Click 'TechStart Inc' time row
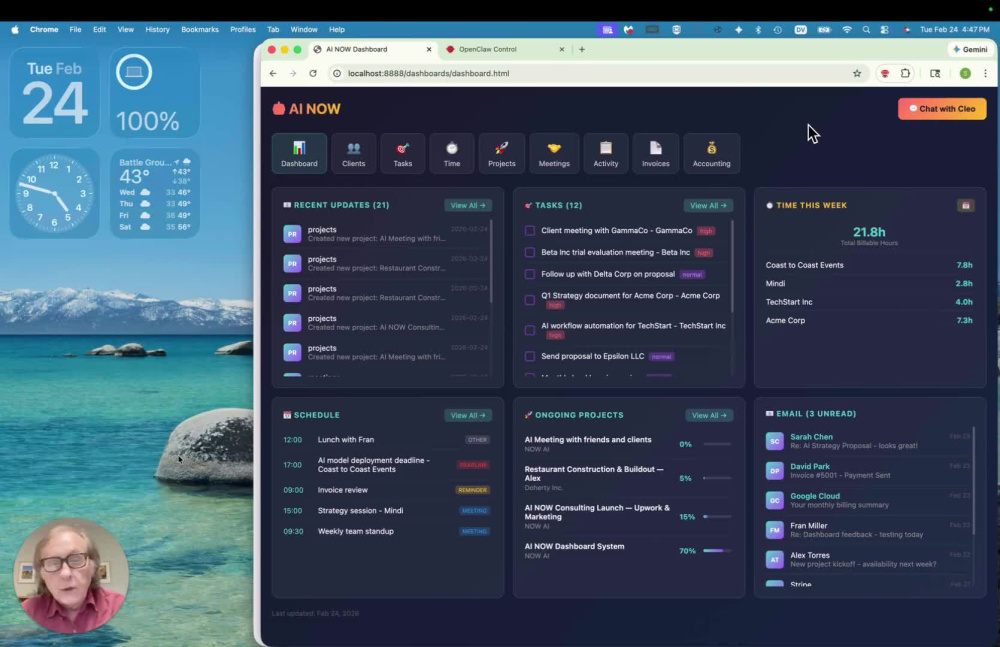 point(869,302)
